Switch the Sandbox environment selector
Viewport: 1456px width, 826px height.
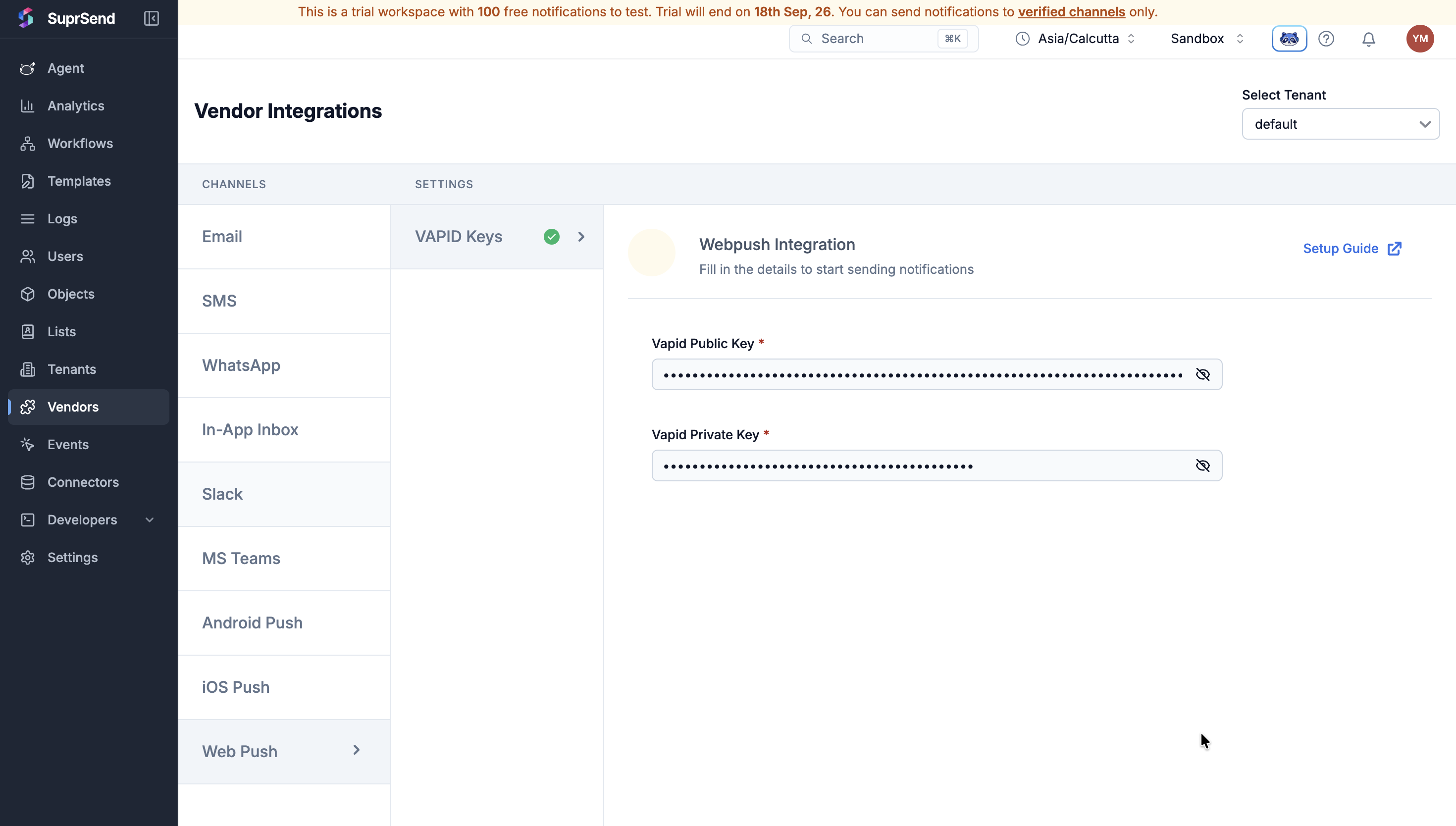click(1207, 39)
